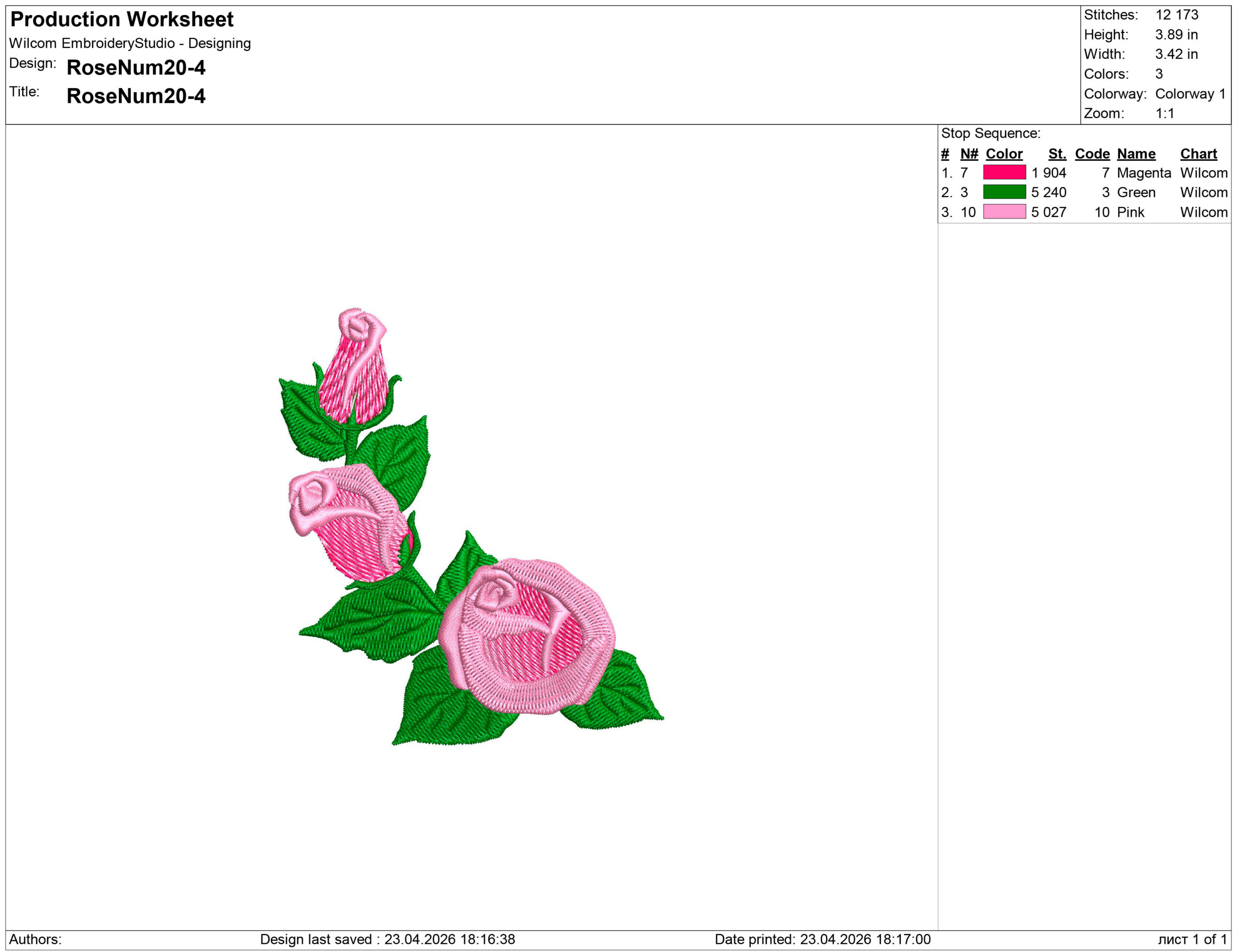Click the Magenta thread name
The image size is (1237, 952).
tap(1143, 173)
